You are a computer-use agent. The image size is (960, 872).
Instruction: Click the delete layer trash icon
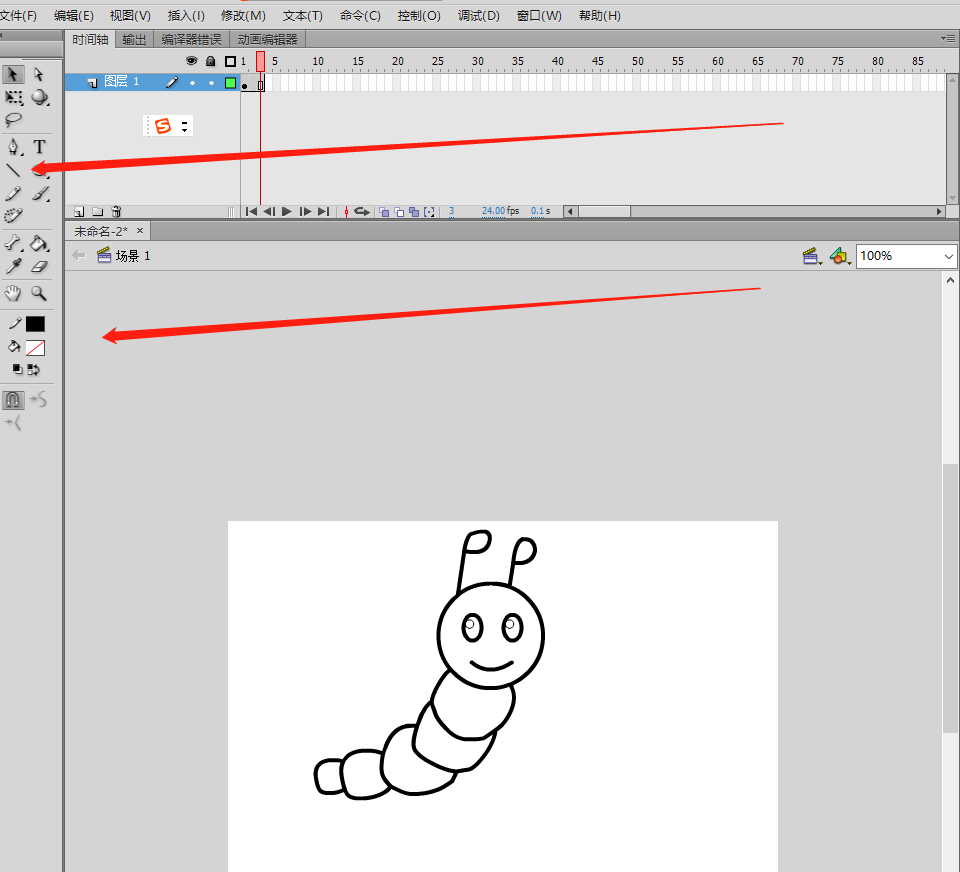116,212
